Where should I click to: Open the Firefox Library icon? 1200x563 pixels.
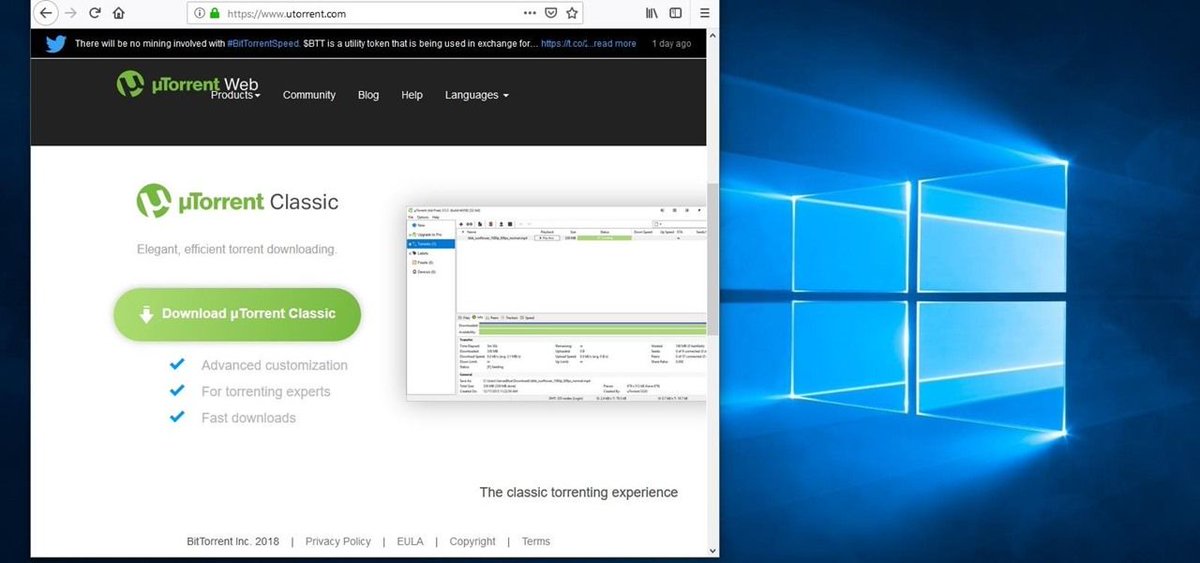click(652, 14)
